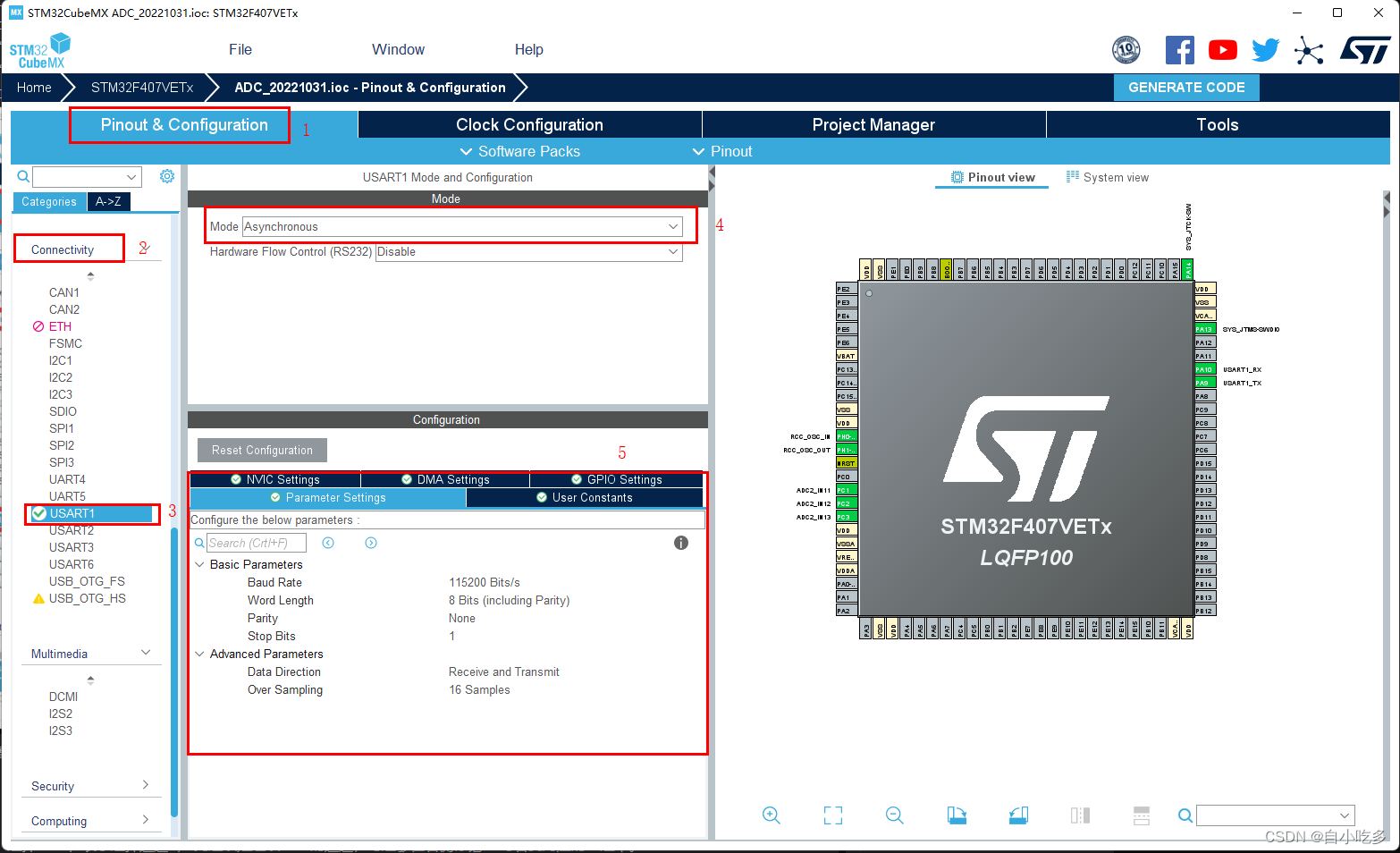
Task: Open the Mode dropdown set to Asynchronous
Action: 462,227
